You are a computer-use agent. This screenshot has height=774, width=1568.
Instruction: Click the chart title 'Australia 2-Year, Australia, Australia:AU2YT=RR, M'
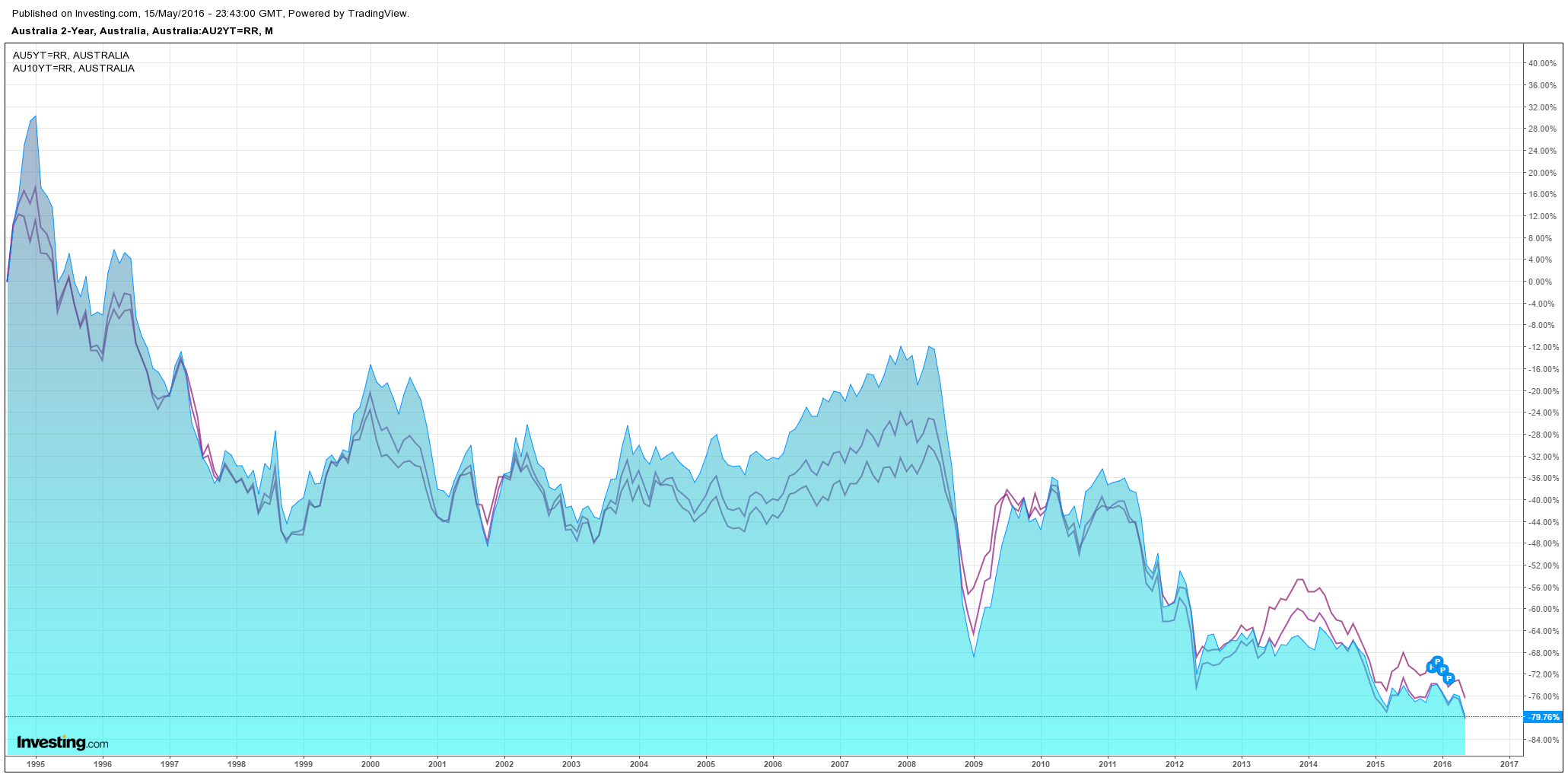click(142, 31)
